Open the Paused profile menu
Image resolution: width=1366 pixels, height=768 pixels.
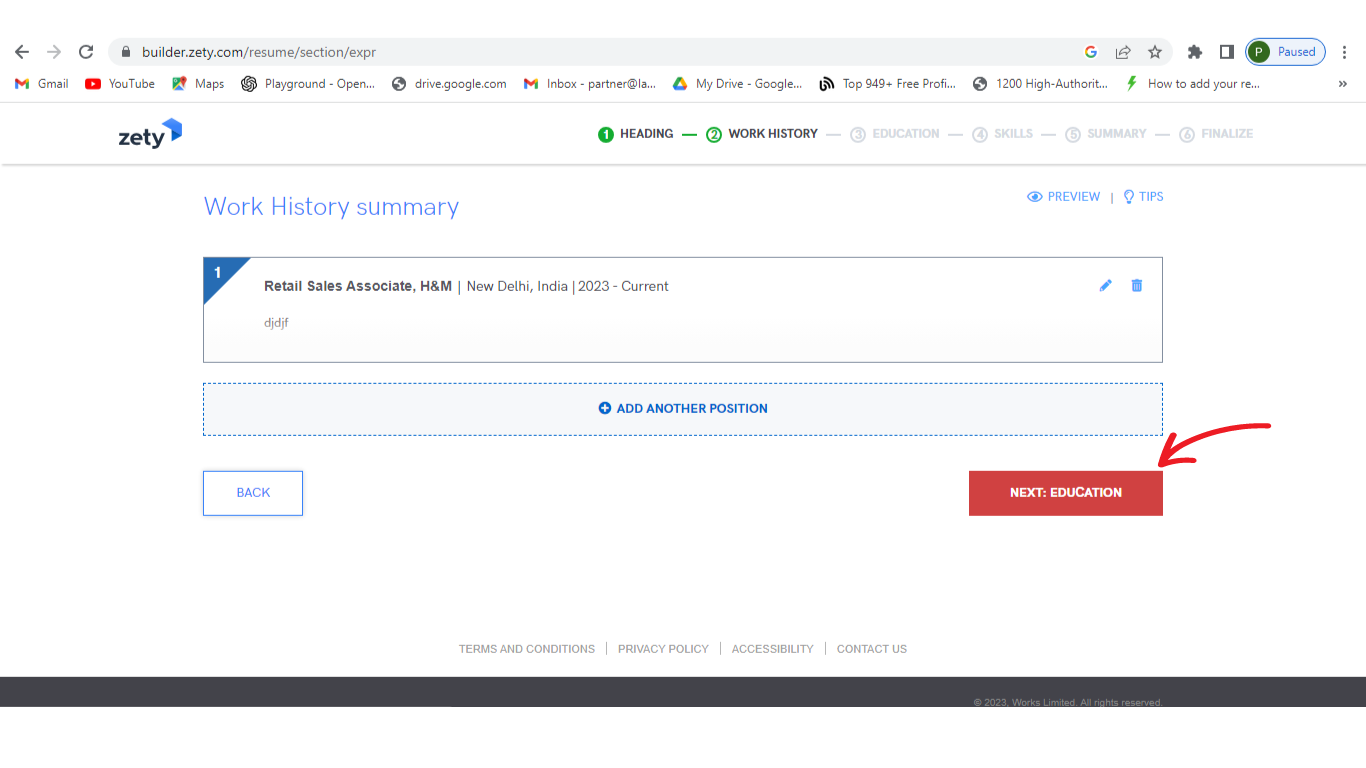click(x=1285, y=52)
